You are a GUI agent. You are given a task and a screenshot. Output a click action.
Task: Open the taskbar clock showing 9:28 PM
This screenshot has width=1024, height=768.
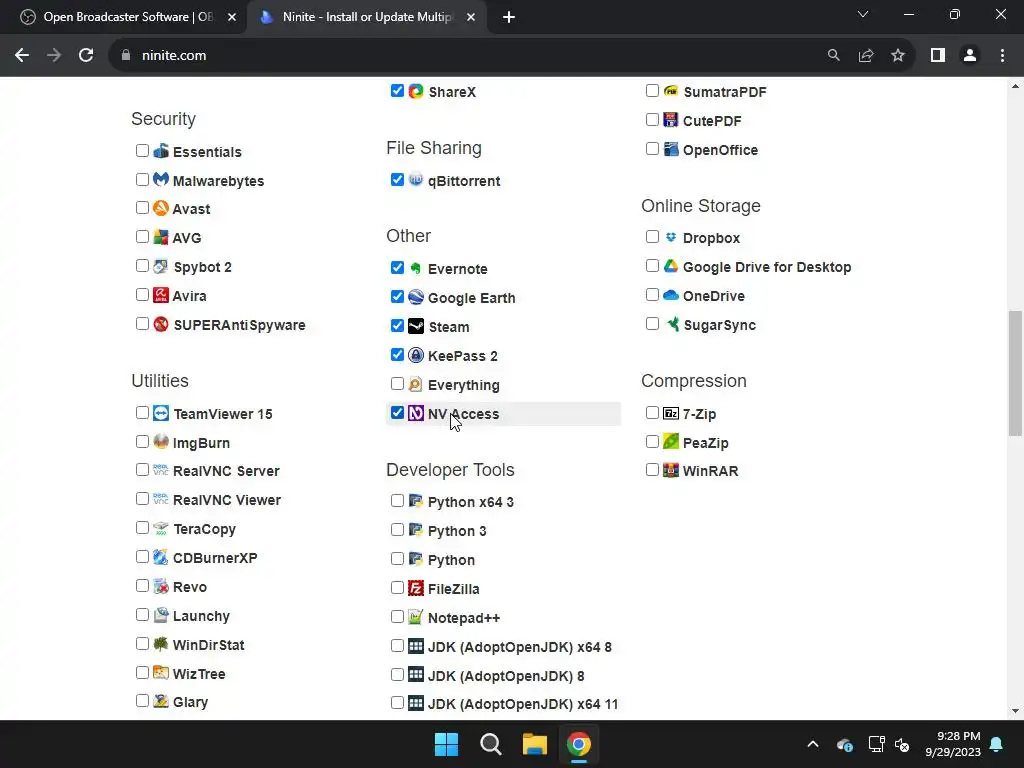[x=953, y=744]
